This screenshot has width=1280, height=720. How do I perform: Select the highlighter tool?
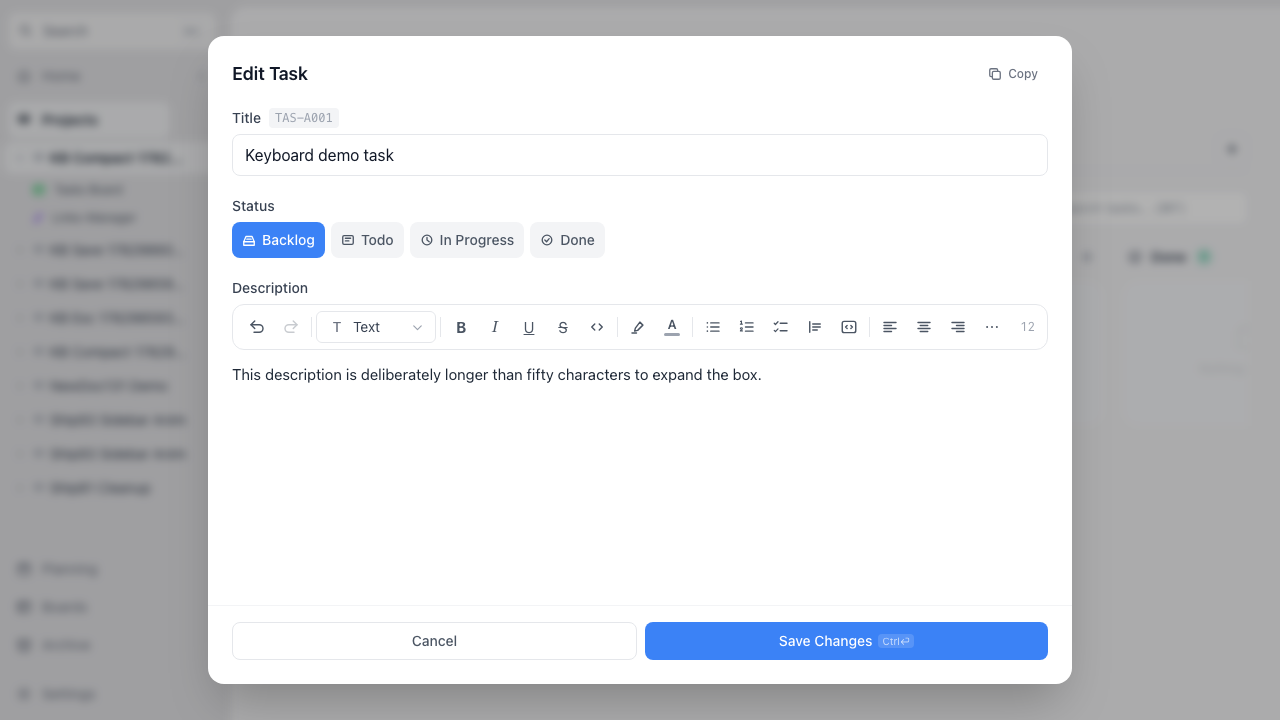coord(638,327)
